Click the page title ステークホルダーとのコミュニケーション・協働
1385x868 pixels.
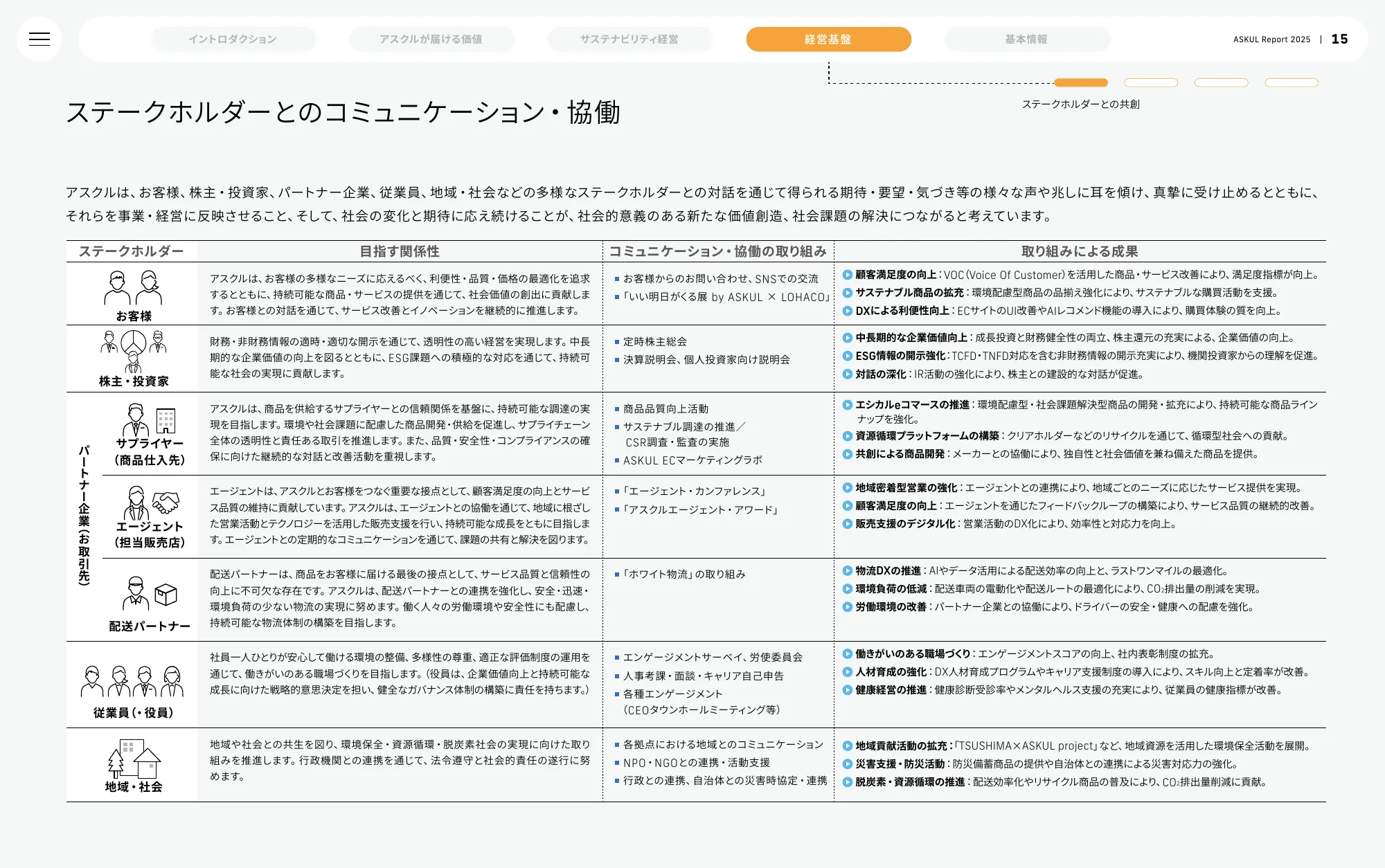343,112
